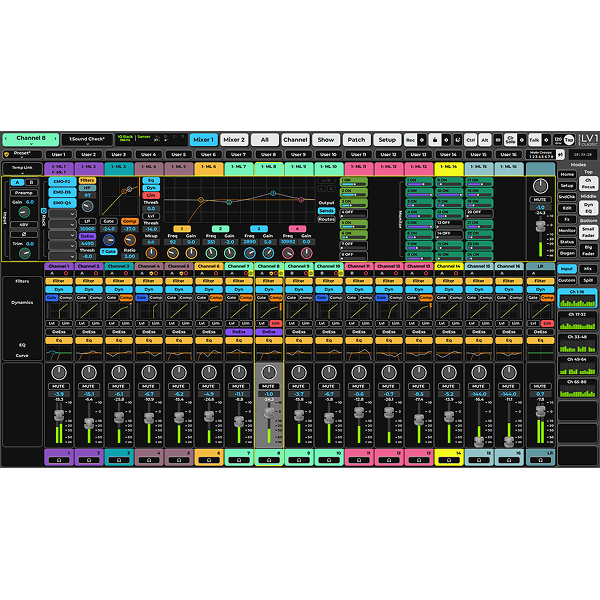This screenshot has height=600, width=600.
Task: Open the Patch tab
Action: tap(356, 140)
